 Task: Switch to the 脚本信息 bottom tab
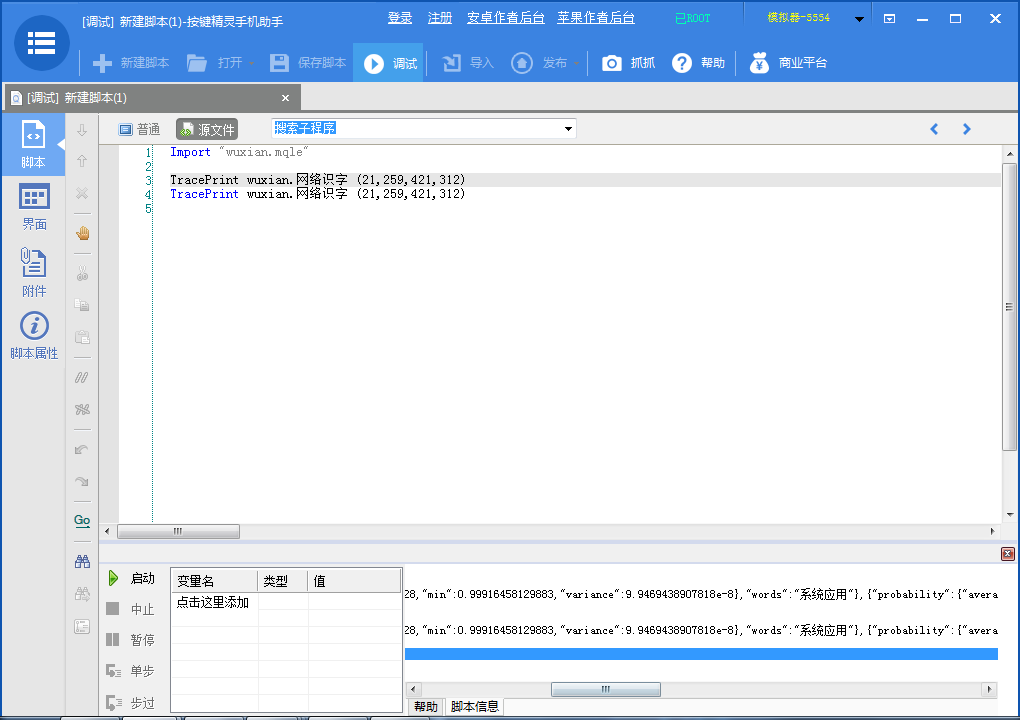pyautogui.click(x=474, y=707)
